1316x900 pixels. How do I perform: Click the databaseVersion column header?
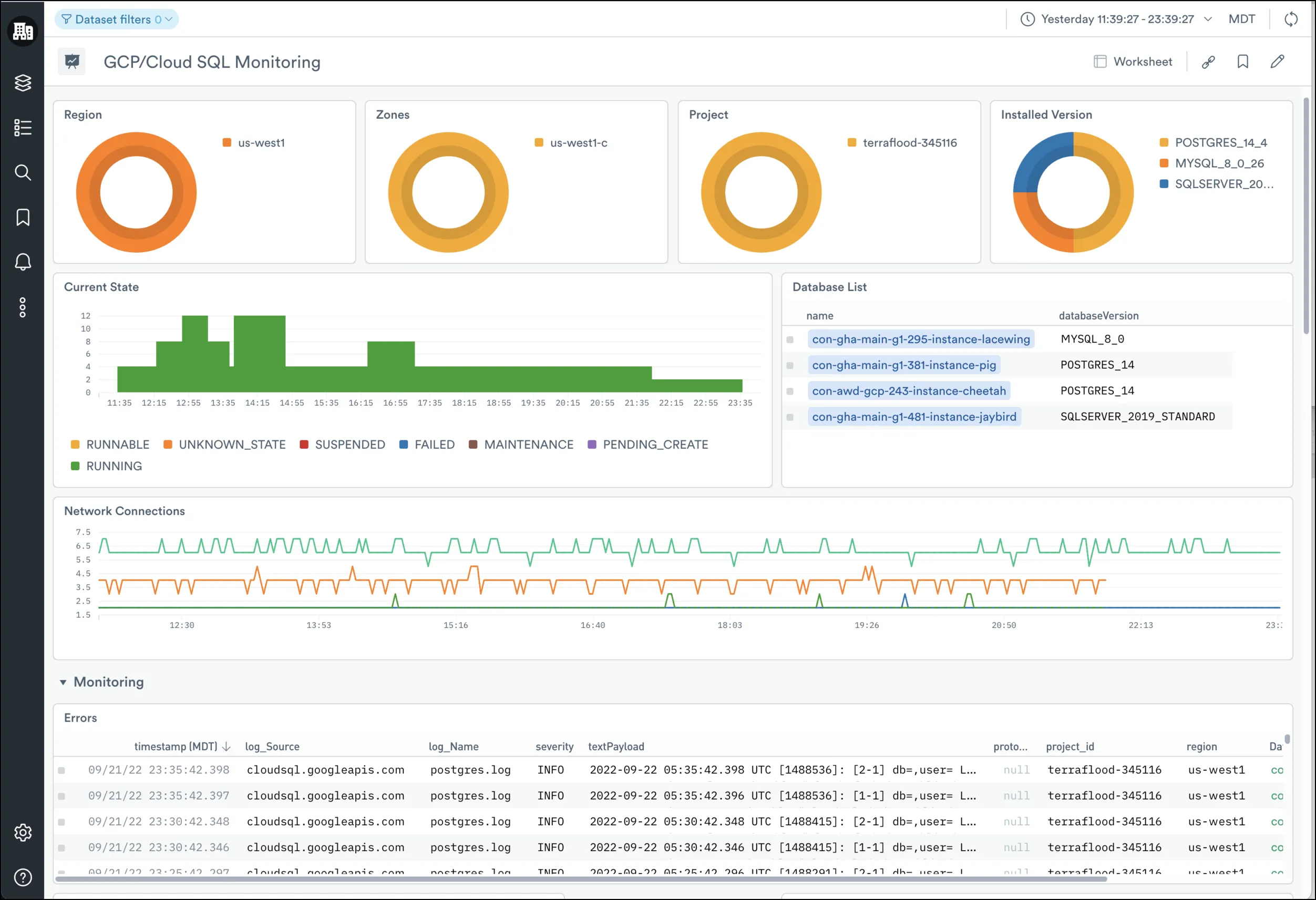click(1098, 316)
